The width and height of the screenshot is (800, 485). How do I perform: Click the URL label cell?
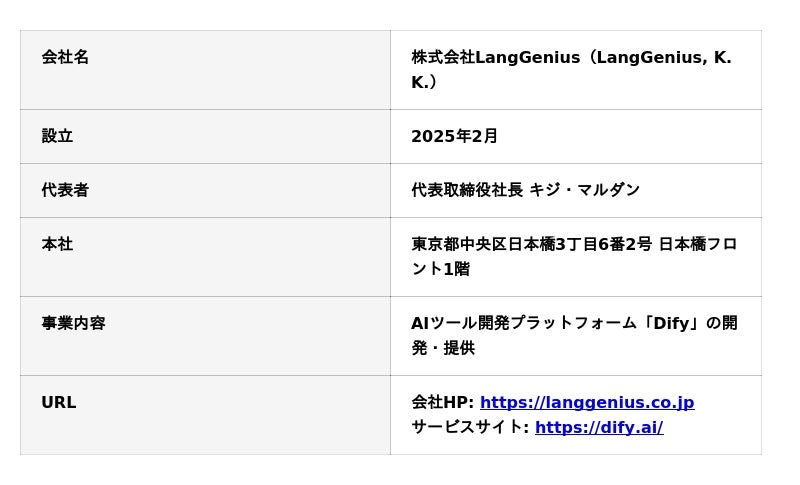58,402
